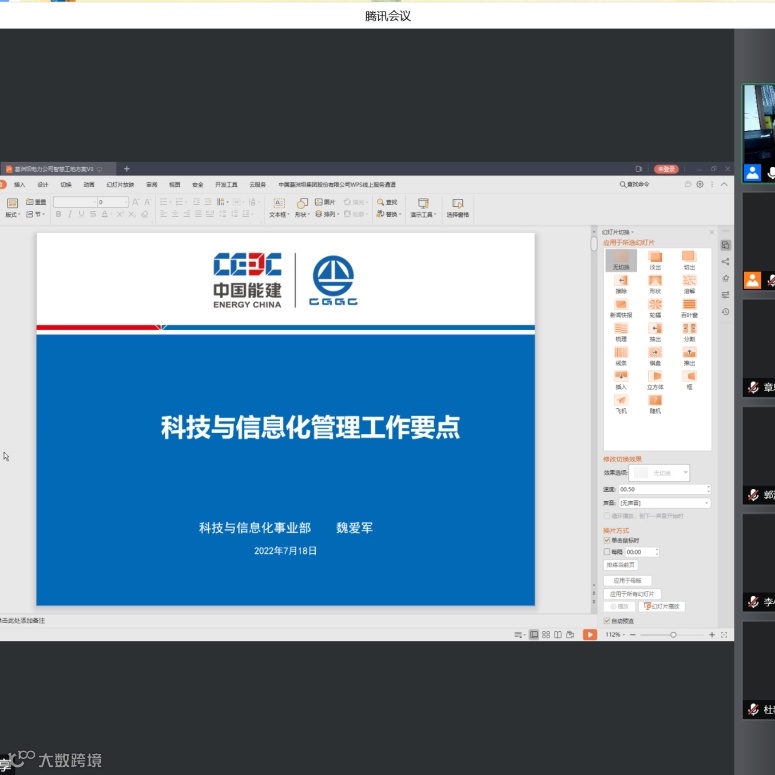This screenshot has width=775, height=775.
Task: Select 无切换 no transition option
Action: pyautogui.click(x=621, y=260)
